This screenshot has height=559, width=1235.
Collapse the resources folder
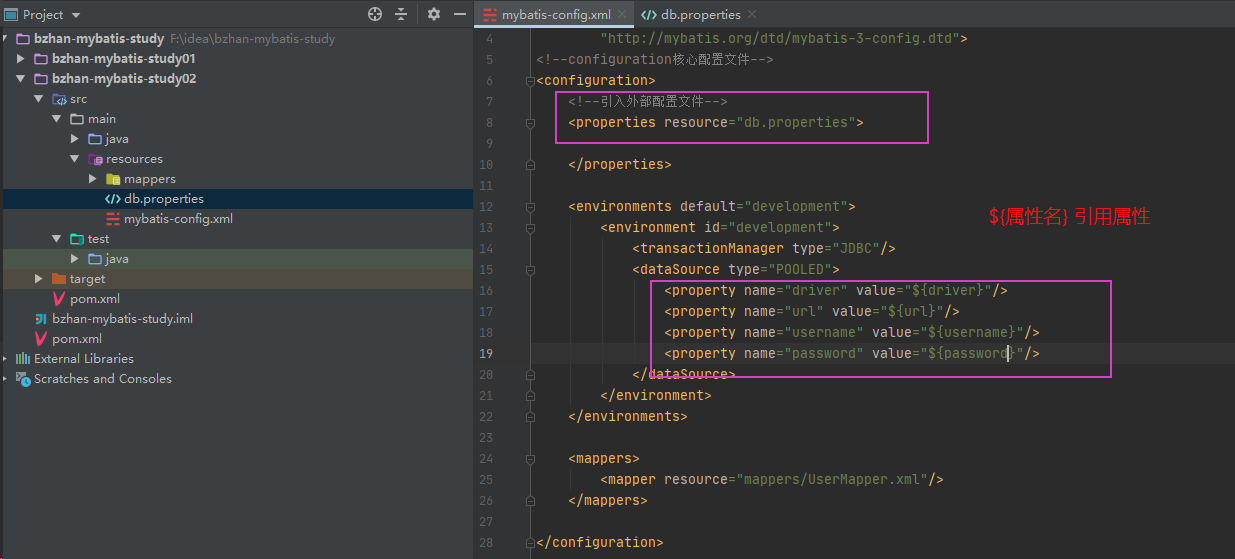click(x=75, y=159)
